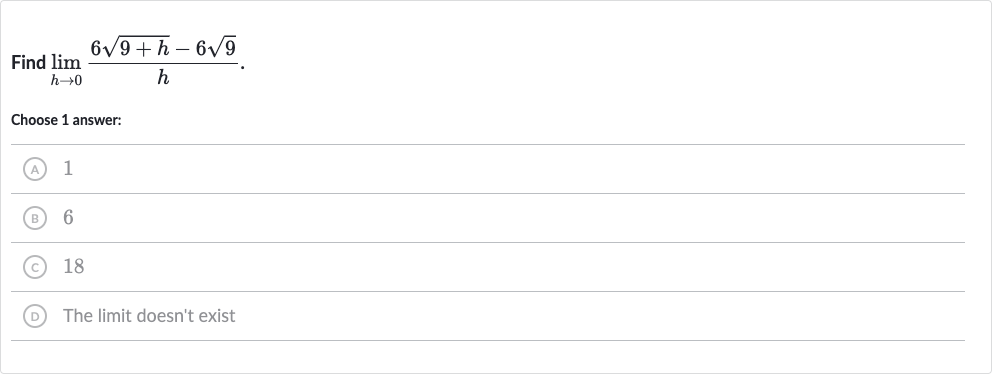Click the letter B inside its circle

(35, 218)
